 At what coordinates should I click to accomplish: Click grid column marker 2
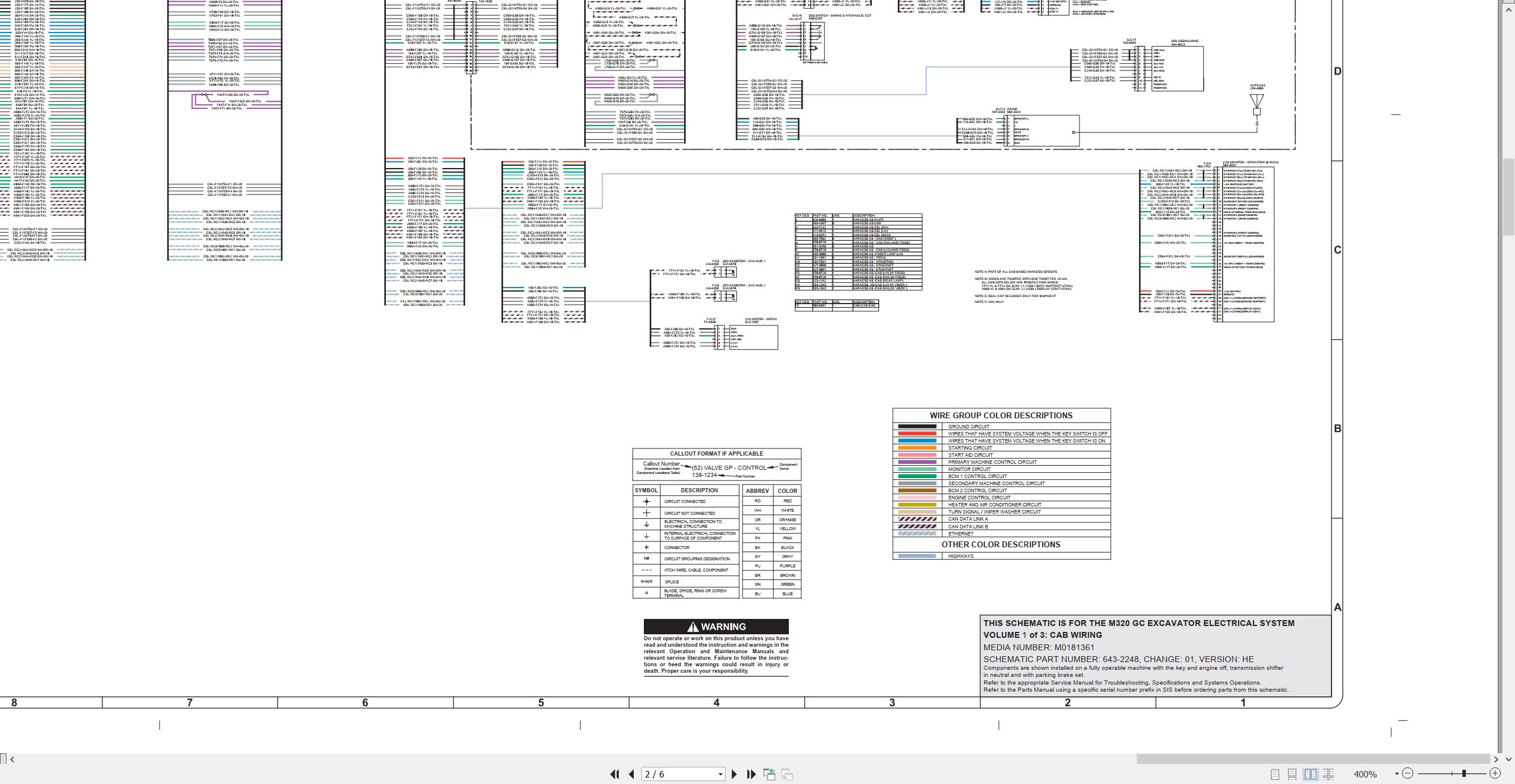(1068, 703)
